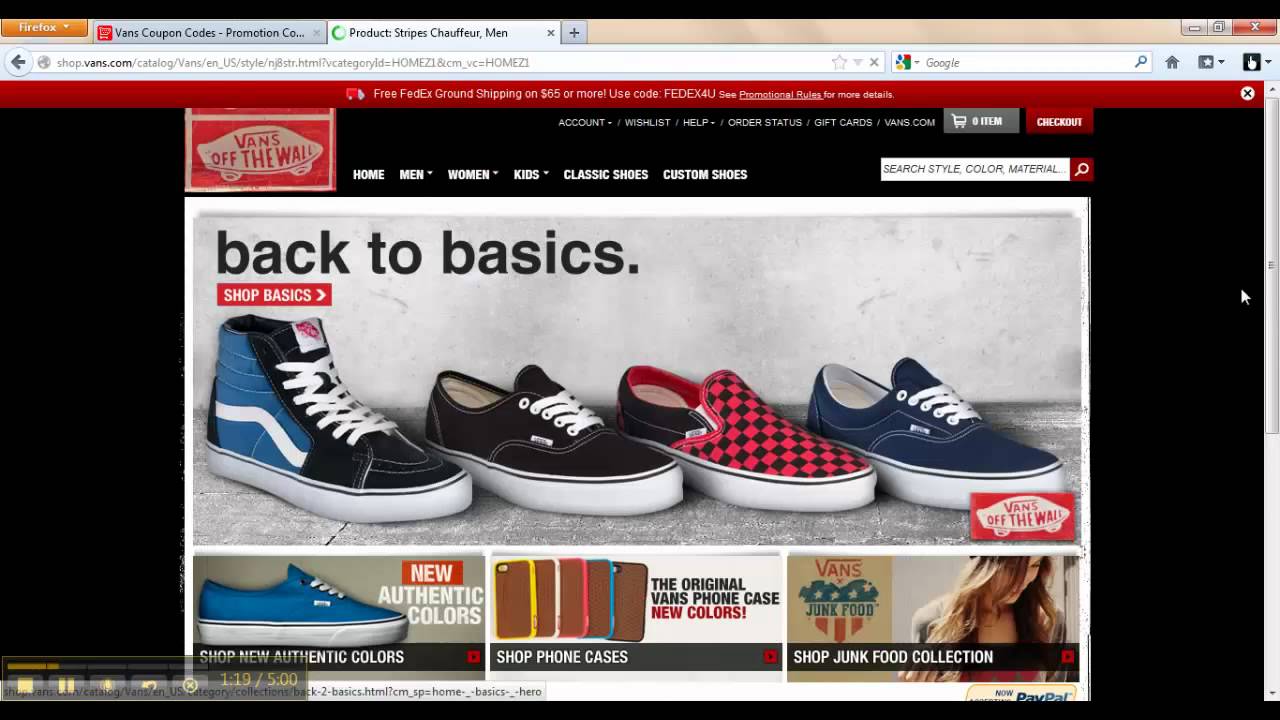The height and width of the screenshot is (720, 1280).
Task: Switch to Product: Stripes Chauffeur tab
Action: 444,32
